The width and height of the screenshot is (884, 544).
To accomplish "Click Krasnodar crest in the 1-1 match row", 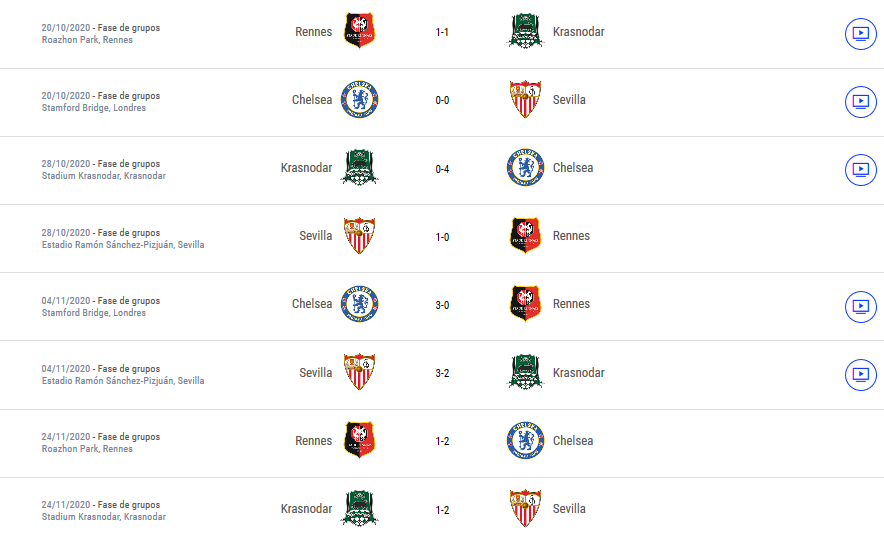I will [x=525, y=31].
